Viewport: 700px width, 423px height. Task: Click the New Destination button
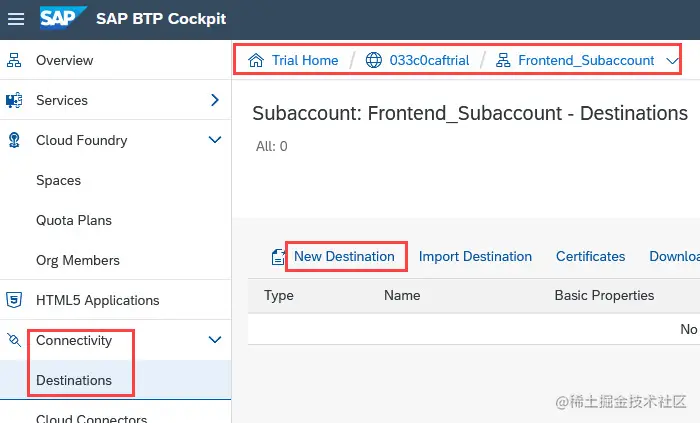344,257
